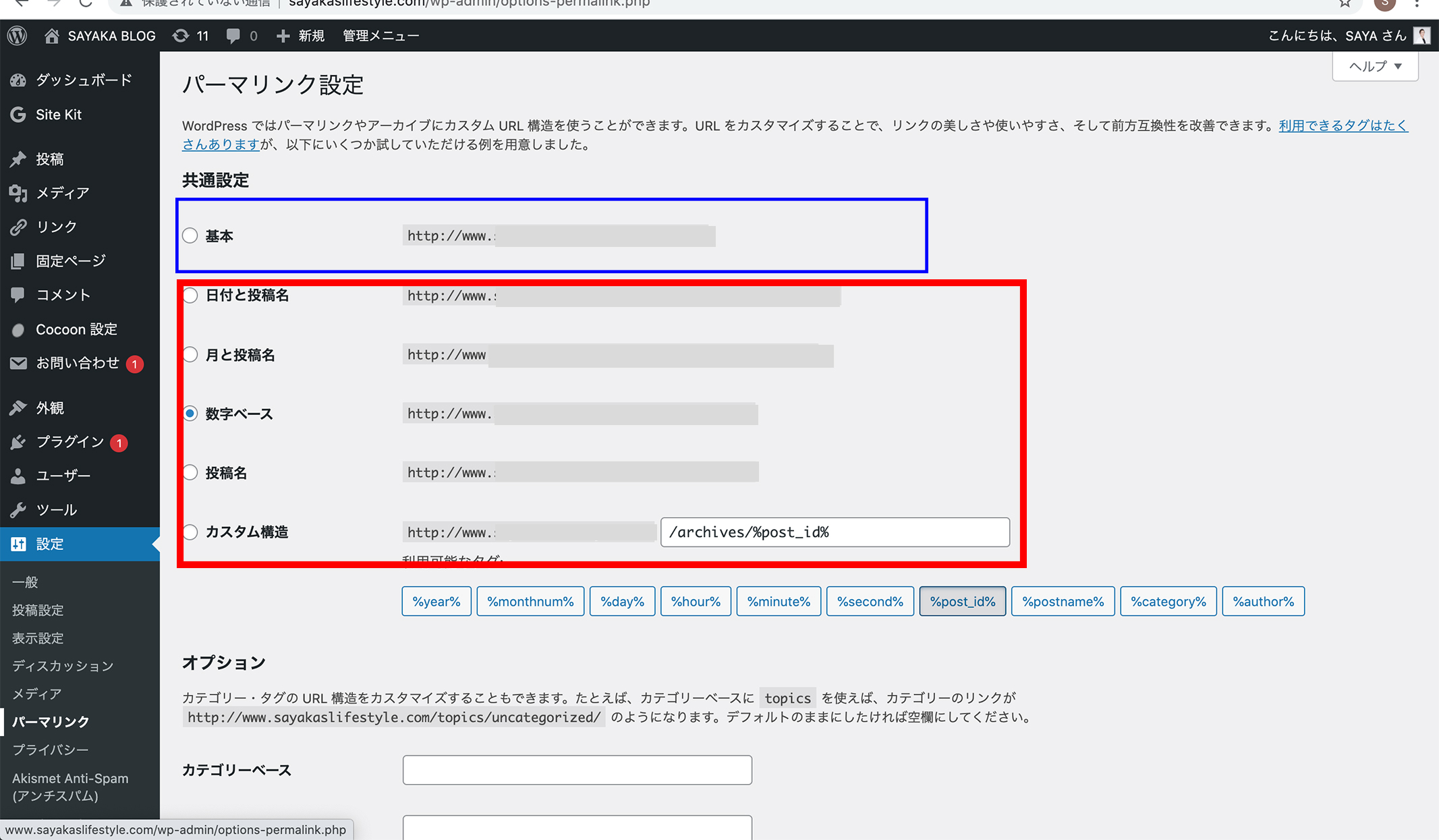Open the browser three-dot menu
This screenshot has height=840, width=1439.
[x=1417, y=3]
